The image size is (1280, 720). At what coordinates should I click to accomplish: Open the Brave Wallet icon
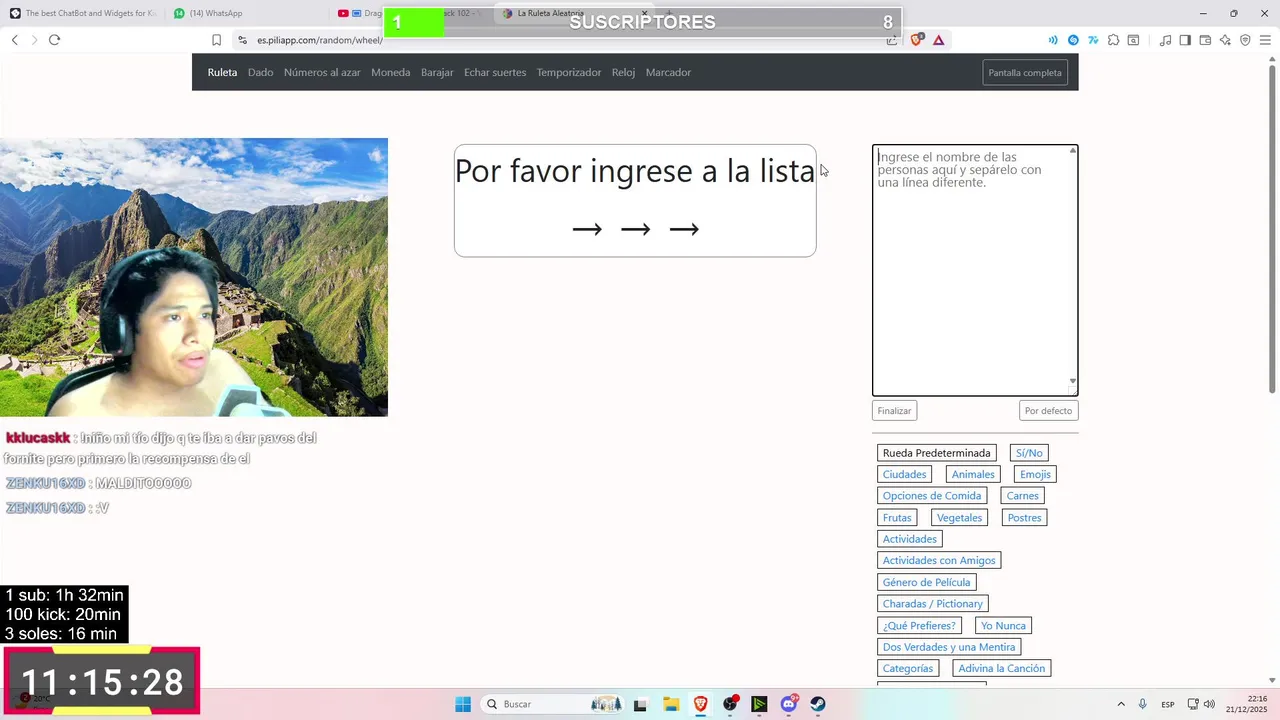pyautogui.click(x=1205, y=40)
